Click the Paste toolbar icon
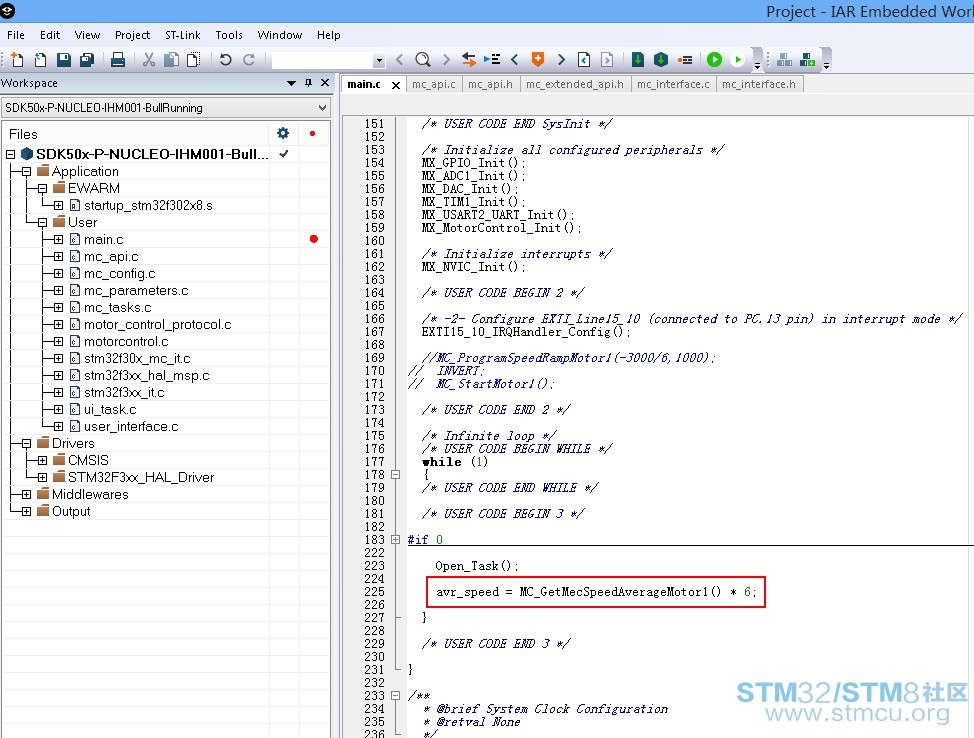 click(x=194, y=60)
